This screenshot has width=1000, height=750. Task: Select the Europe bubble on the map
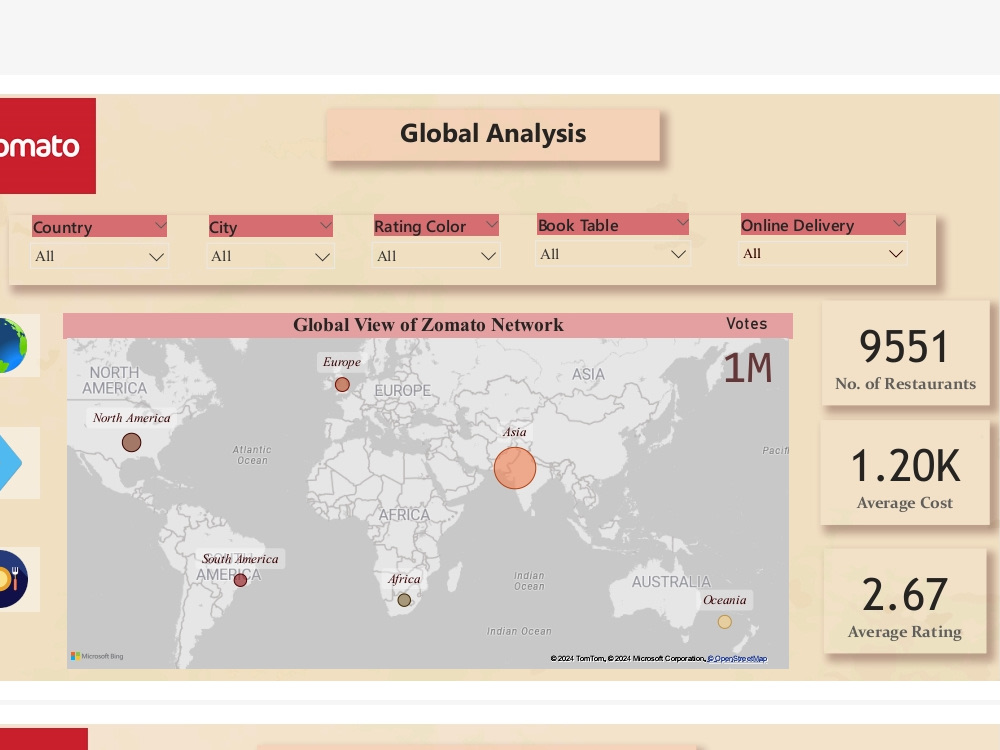tap(342, 384)
